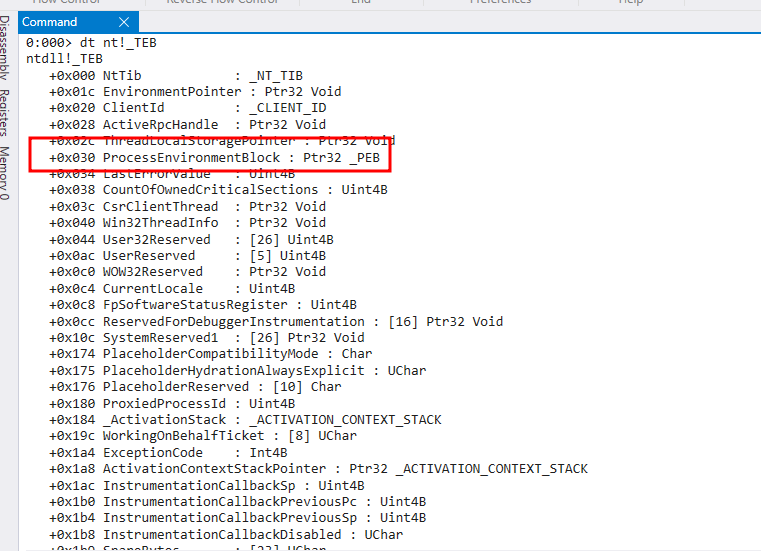This screenshot has height=551, width=761.
Task: Click the NtTib field name
Action: point(122,75)
